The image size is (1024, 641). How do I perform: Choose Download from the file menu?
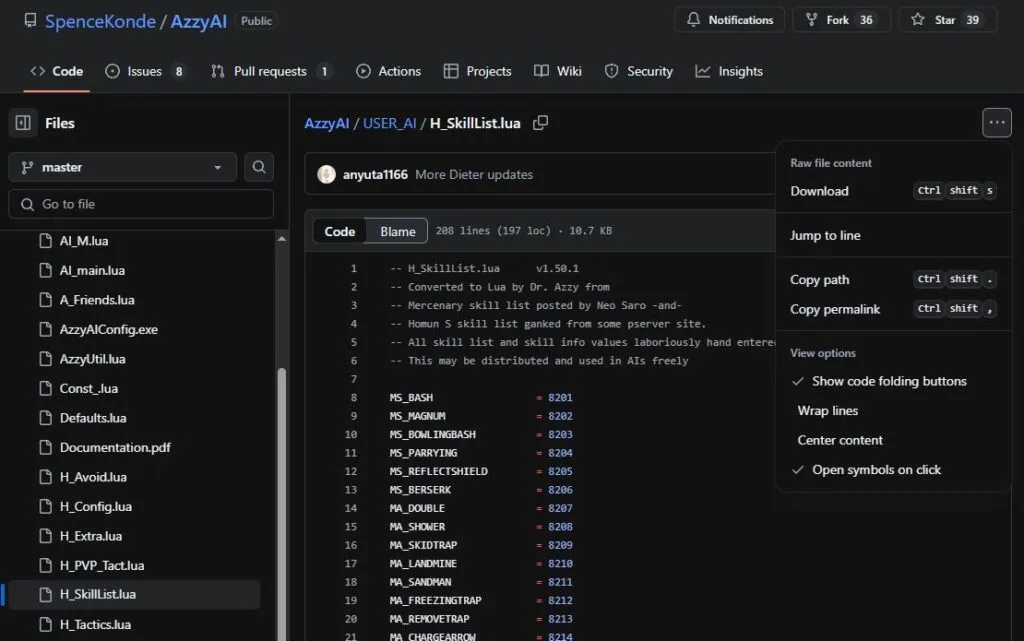click(x=893, y=191)
